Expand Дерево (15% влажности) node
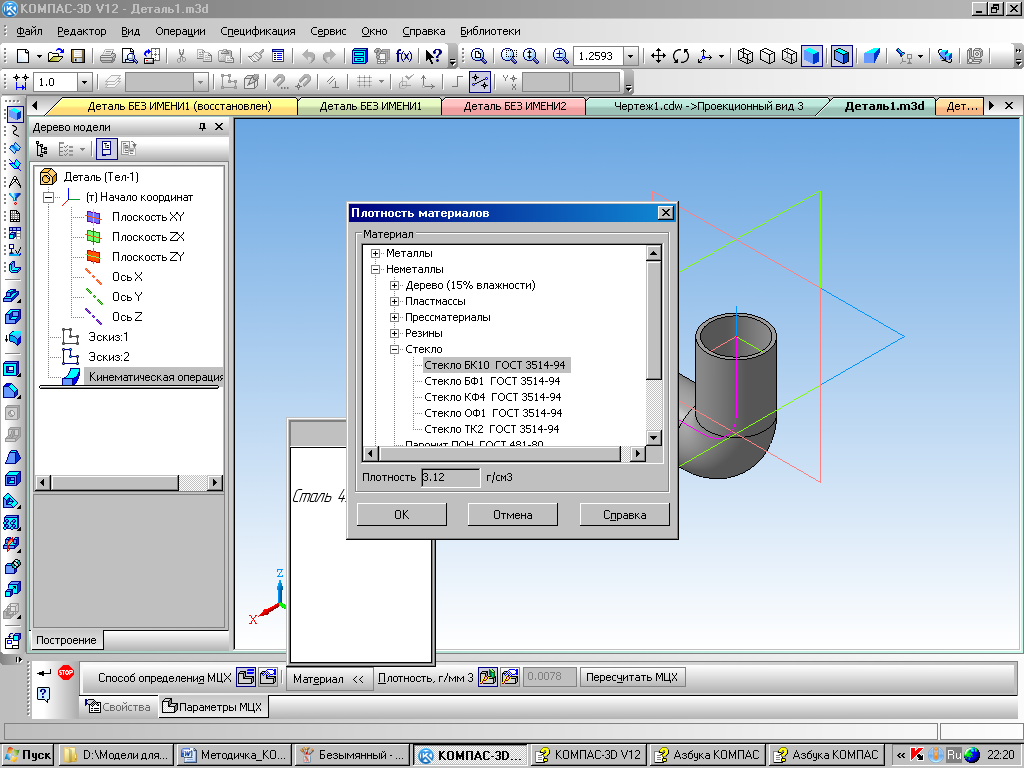This screenshot has width=1024, height=768. [394, 285]
